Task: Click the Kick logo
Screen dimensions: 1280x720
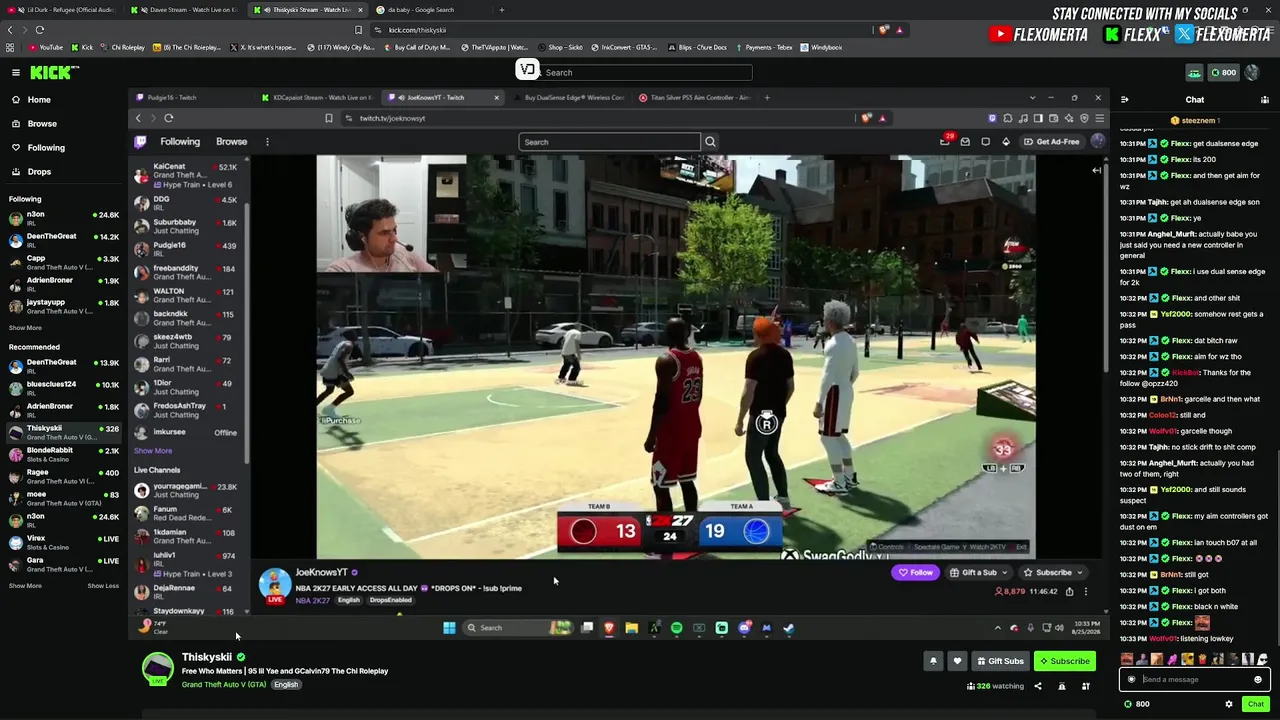Action: pyautogui.click(x=54, y=72)
